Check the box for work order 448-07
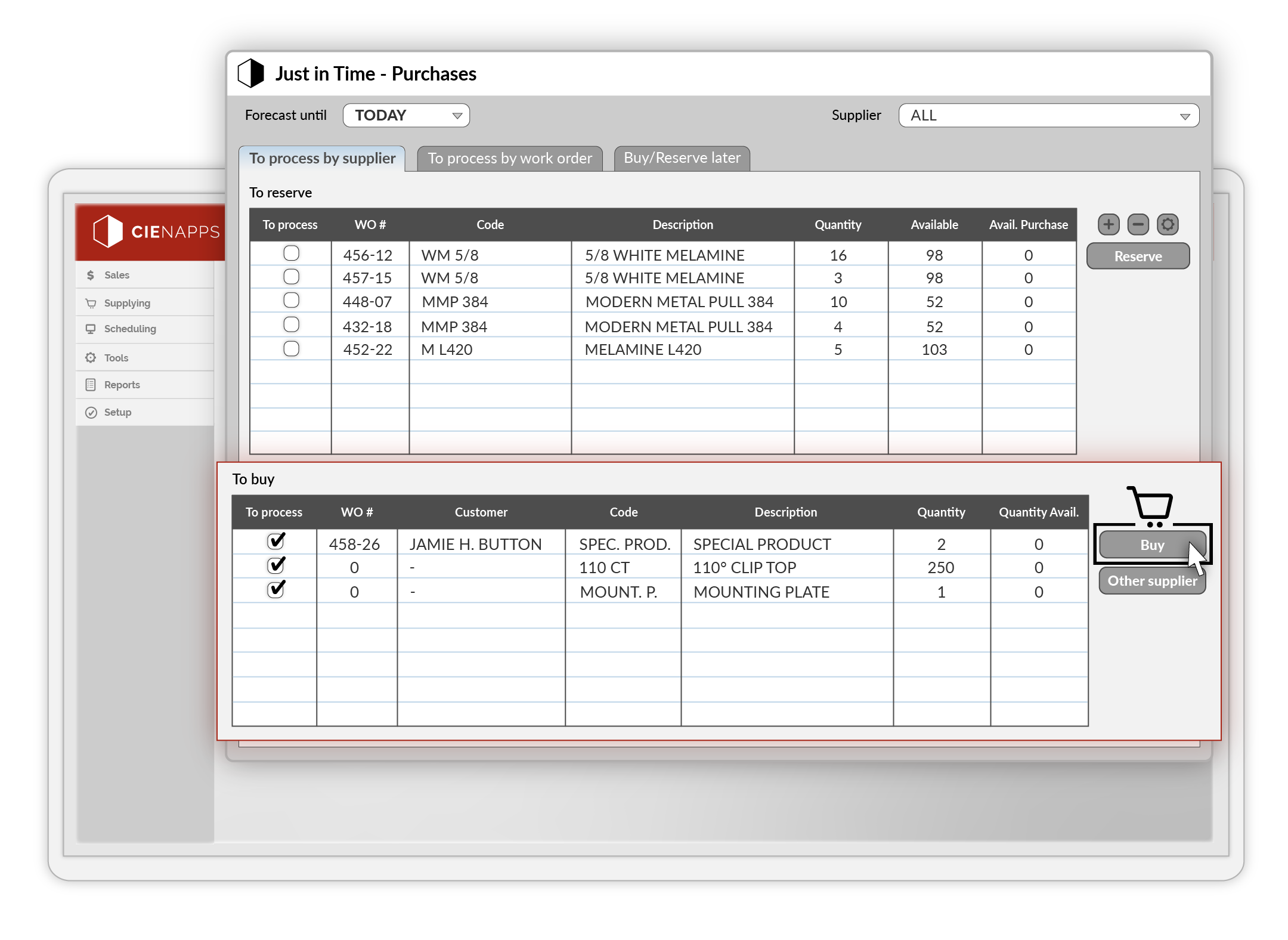 tap(291, 300)
